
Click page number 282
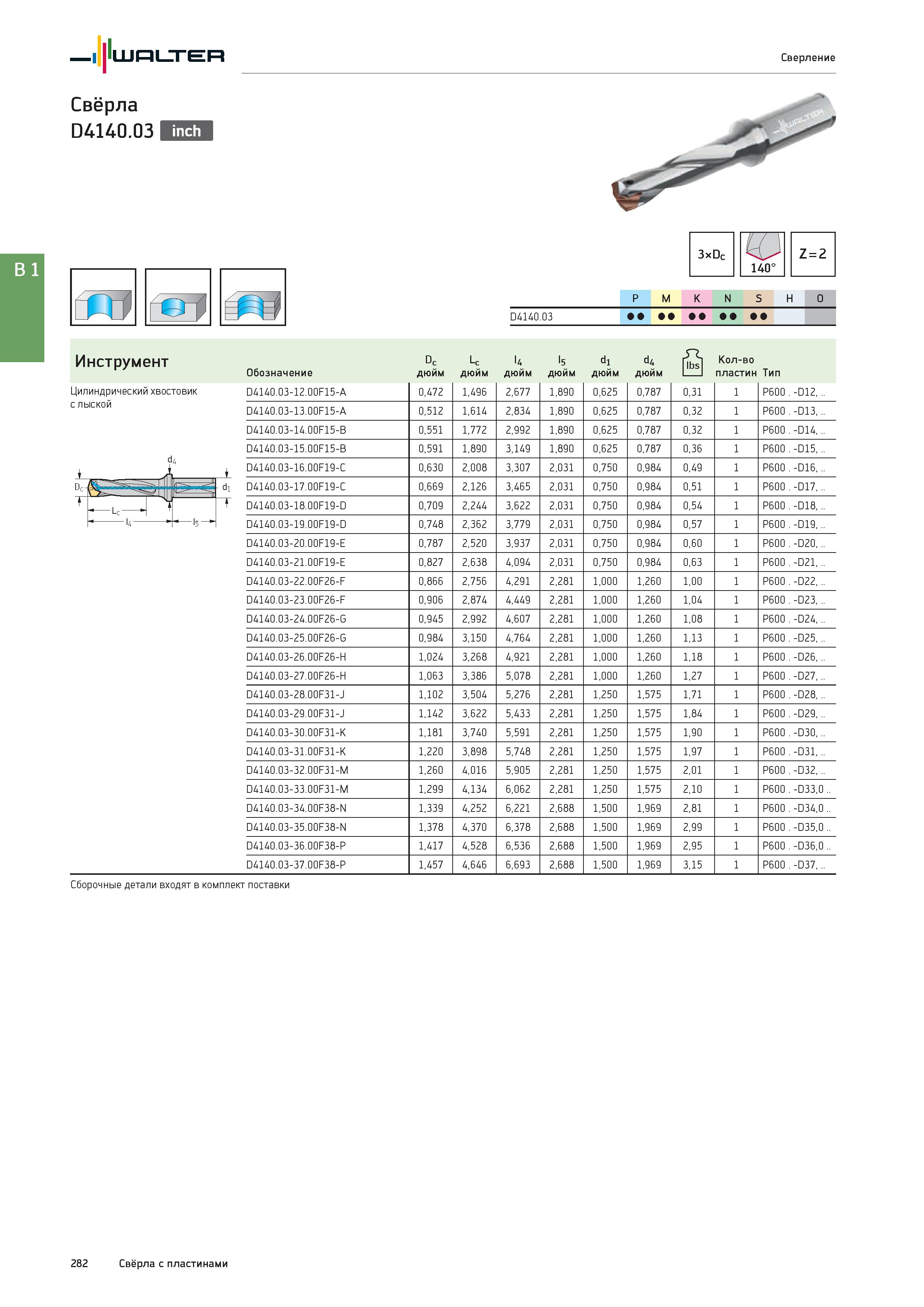(x=79, y=1264)
